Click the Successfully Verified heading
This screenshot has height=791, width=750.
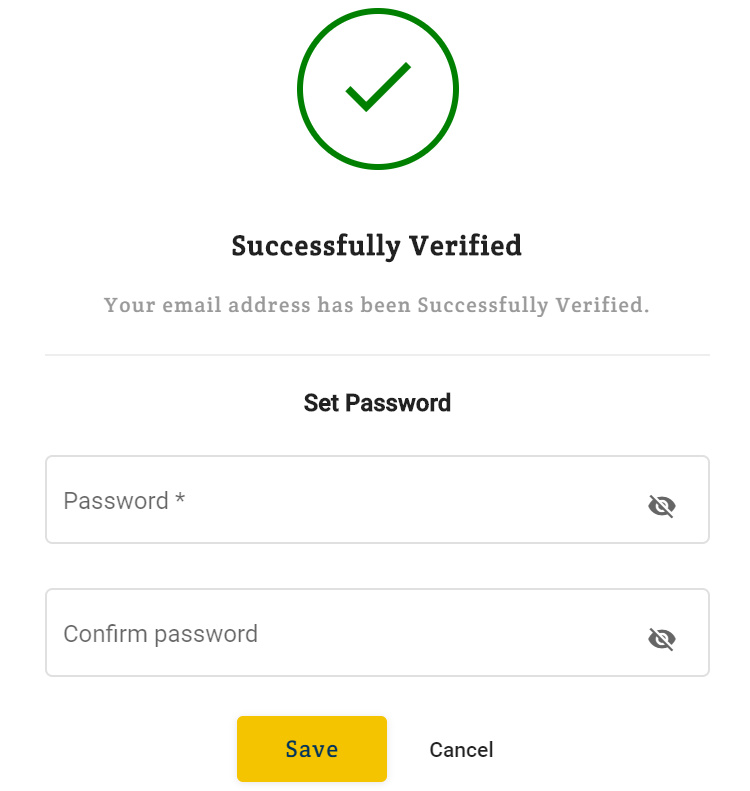376,246
